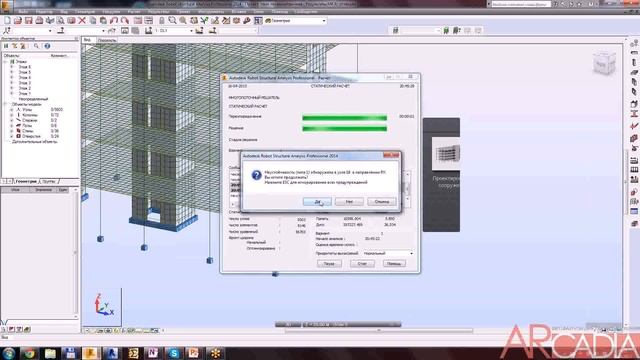640x360 pixels.
Task: Collapse the Этажи root node
Action: tap(6, 62)
